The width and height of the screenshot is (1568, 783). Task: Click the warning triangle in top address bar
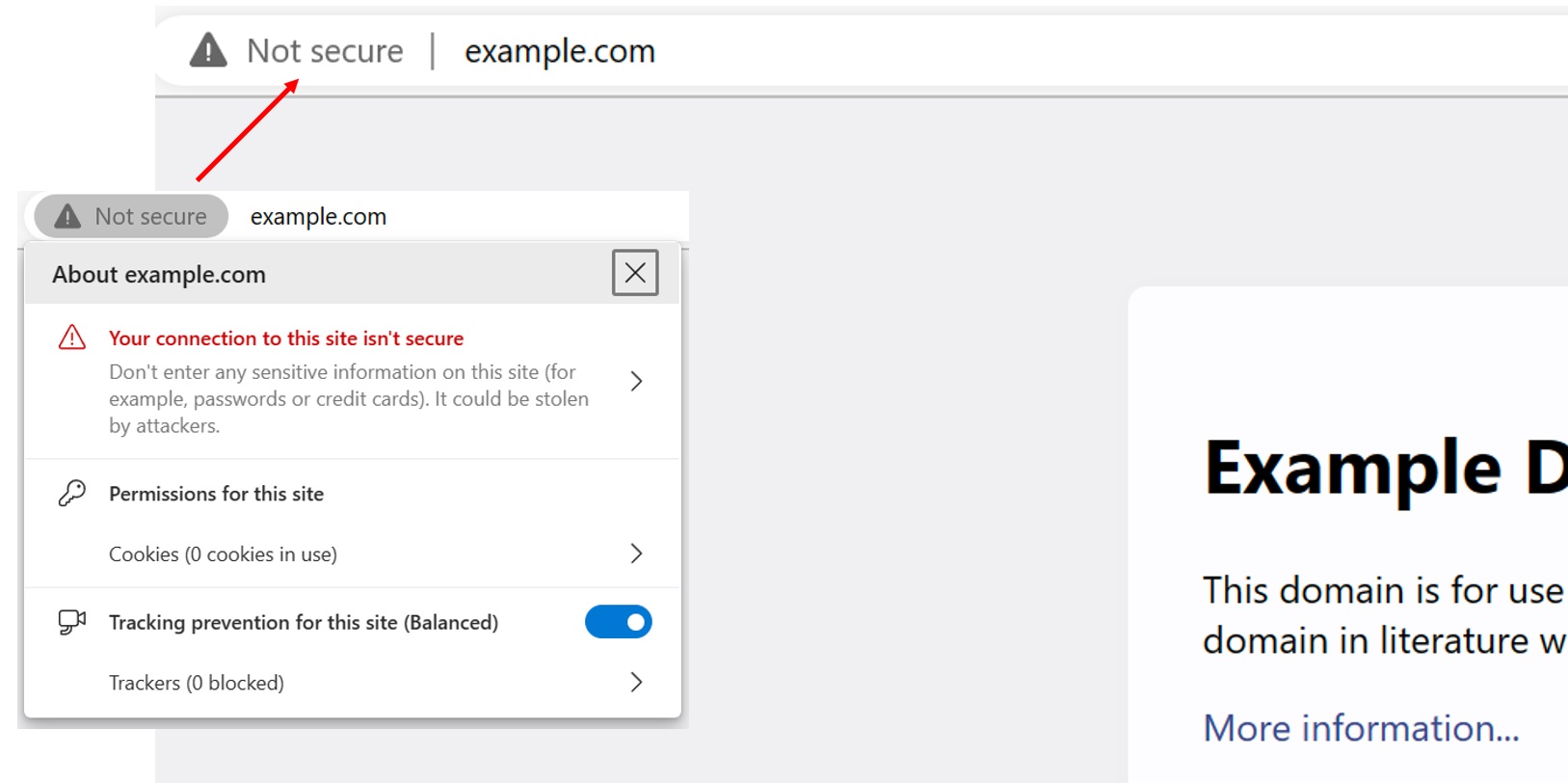coord(208,50)
